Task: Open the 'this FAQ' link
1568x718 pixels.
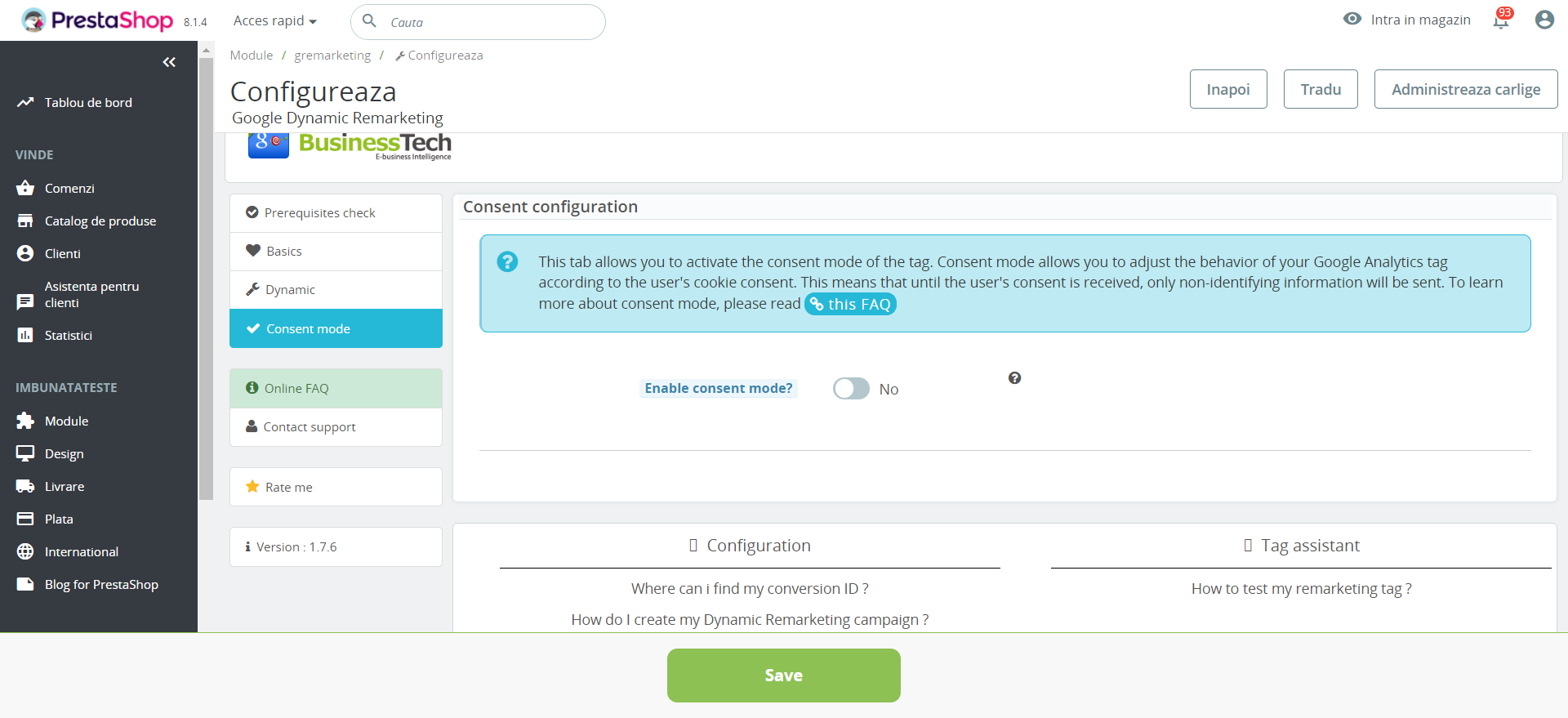Action: pyautogui.click(x=850, y=304)
